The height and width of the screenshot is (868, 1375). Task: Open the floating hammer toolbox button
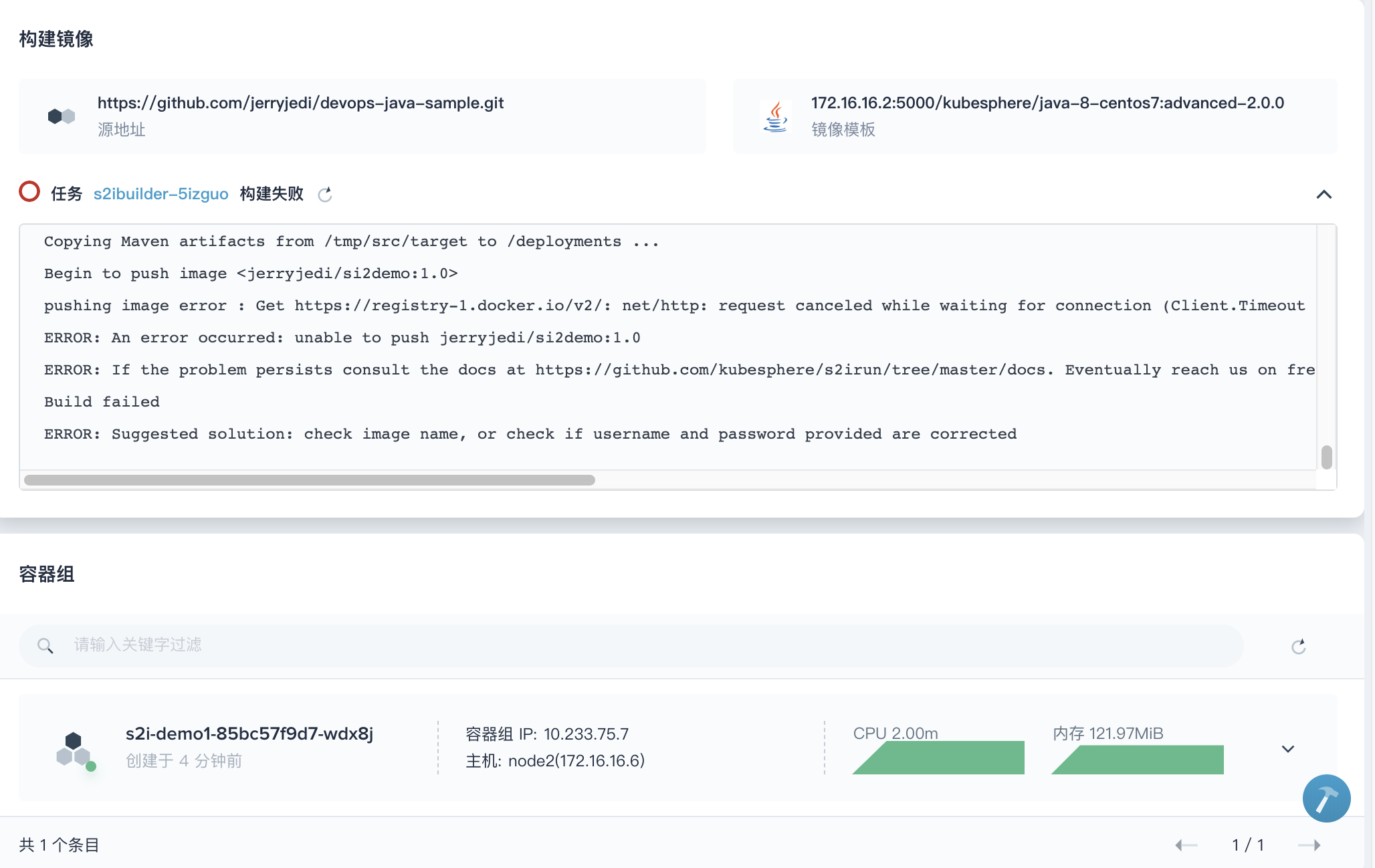pyautogui.click(x=1326, y=798)
